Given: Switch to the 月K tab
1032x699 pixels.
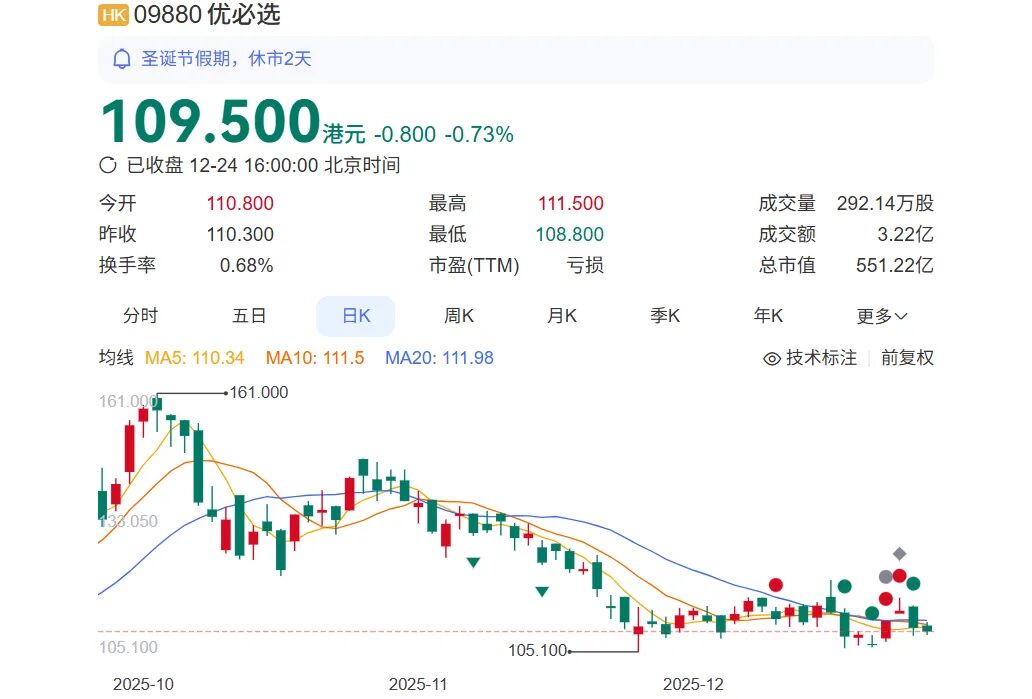Looking at the screenshot, I should pos(561,315).
